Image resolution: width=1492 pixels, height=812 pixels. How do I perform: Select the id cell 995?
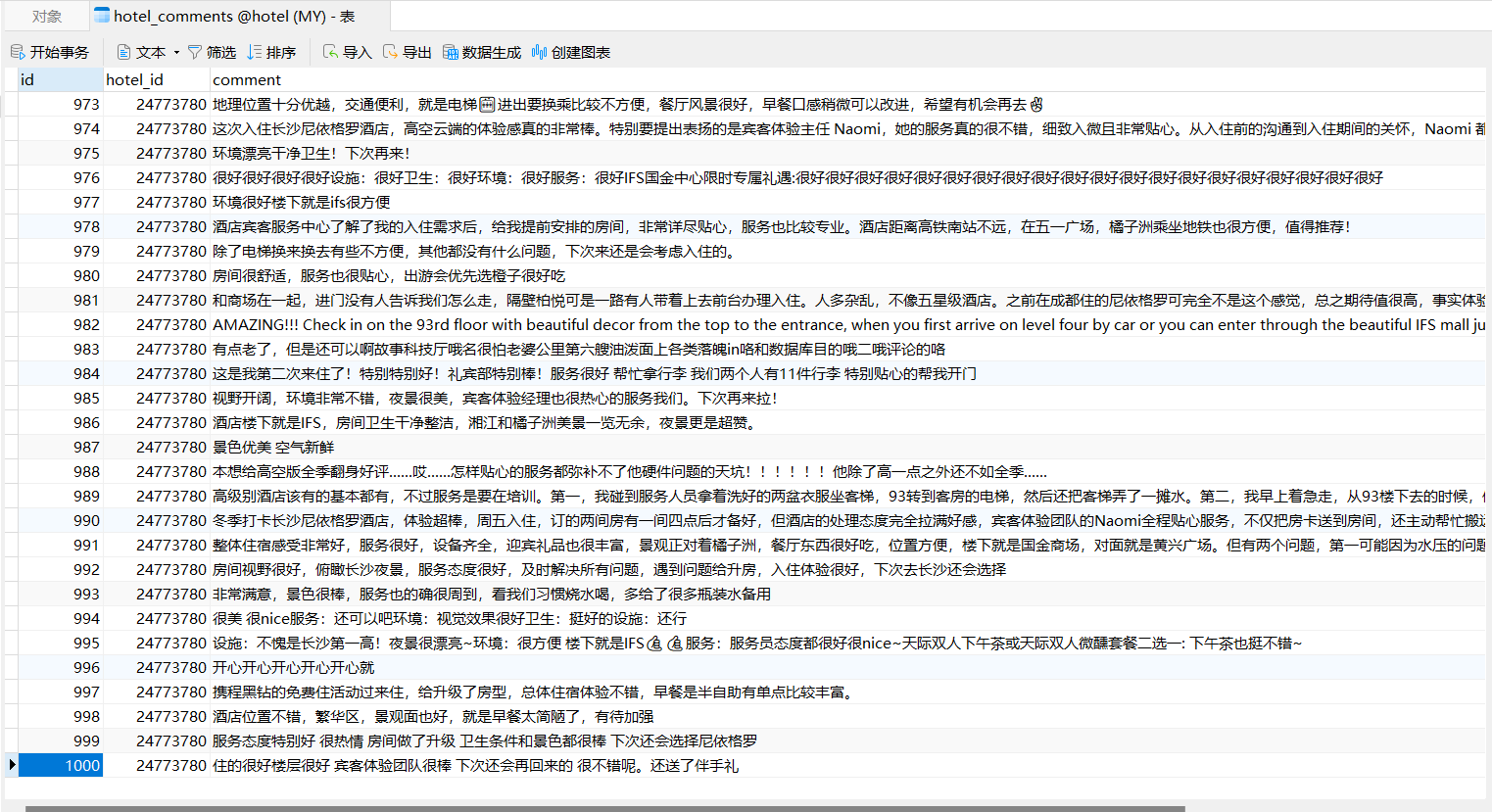tap(61, 643)
